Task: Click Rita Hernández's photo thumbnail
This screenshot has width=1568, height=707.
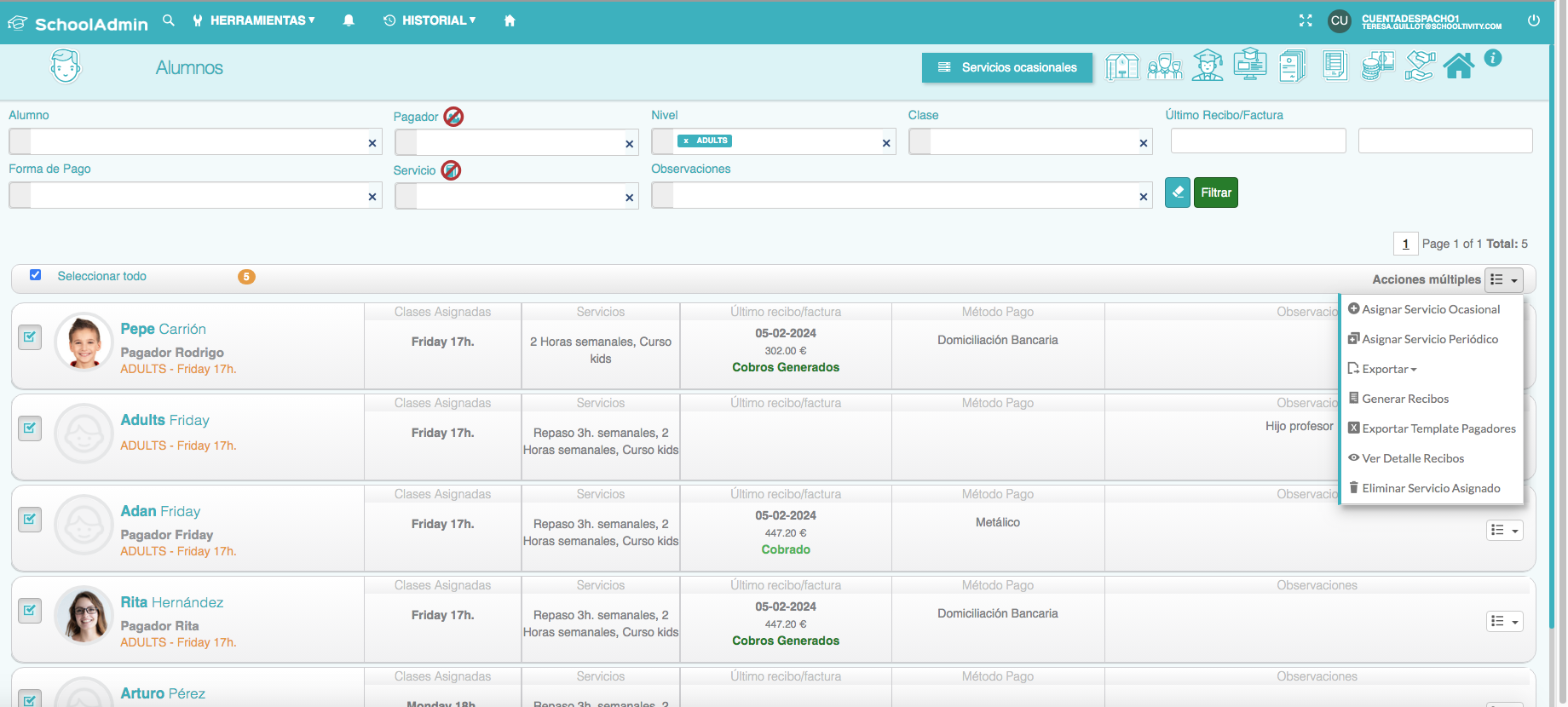Action: point(84,615)
